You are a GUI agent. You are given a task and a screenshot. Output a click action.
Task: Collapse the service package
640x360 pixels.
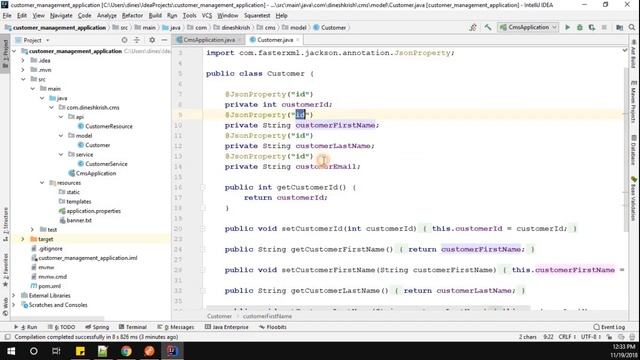60,155
